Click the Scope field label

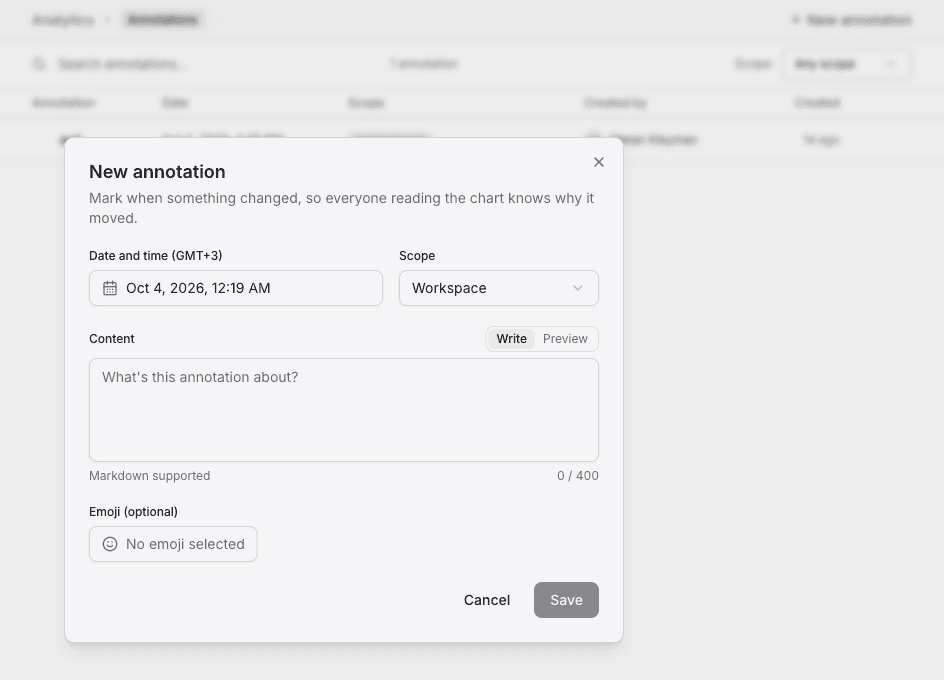(417, 255)
